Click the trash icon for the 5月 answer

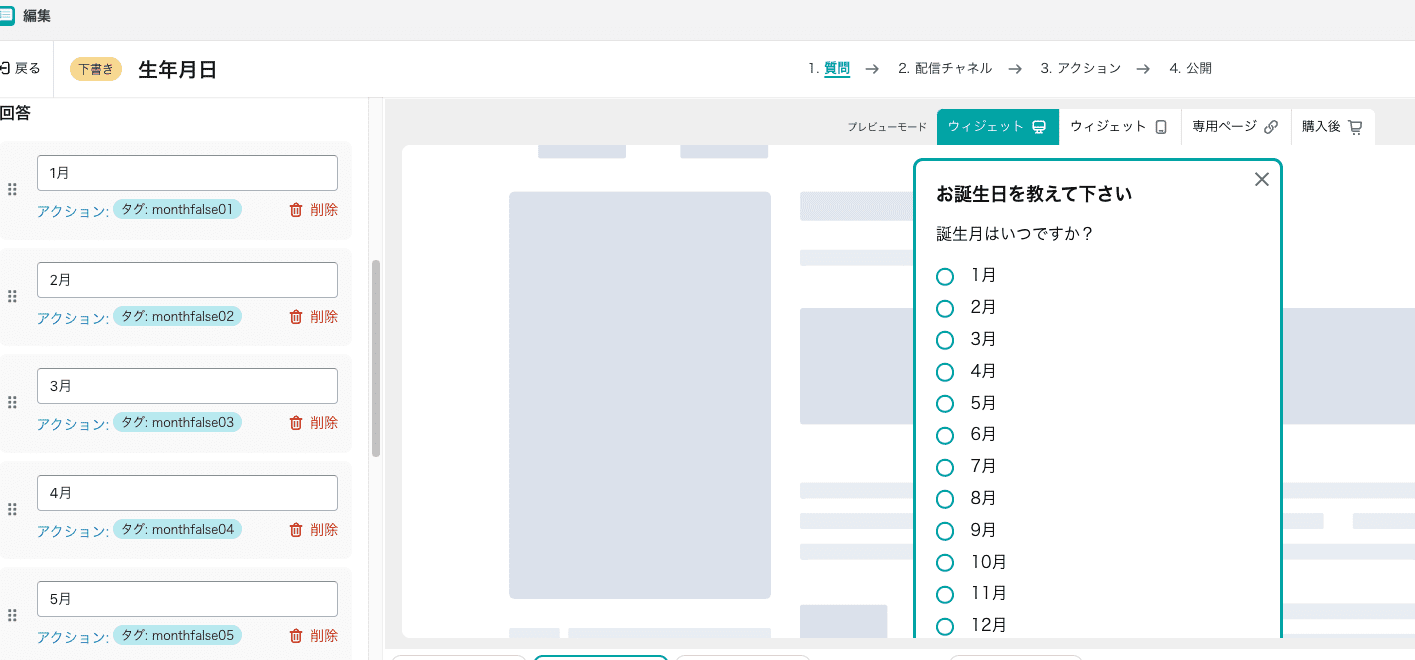point(297,635)
